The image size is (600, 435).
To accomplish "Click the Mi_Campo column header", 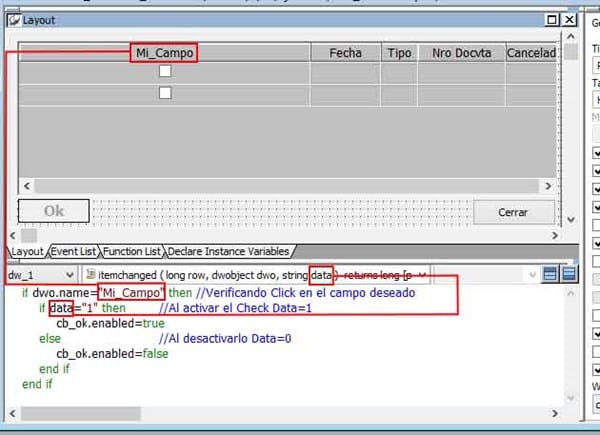I will [x=165, y=53].
